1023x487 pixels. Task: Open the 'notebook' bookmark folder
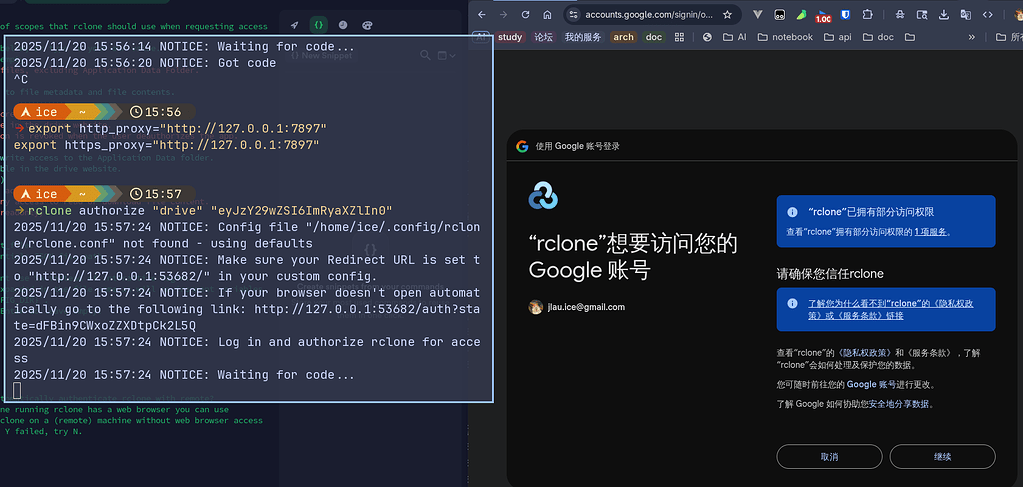[785, 37]
